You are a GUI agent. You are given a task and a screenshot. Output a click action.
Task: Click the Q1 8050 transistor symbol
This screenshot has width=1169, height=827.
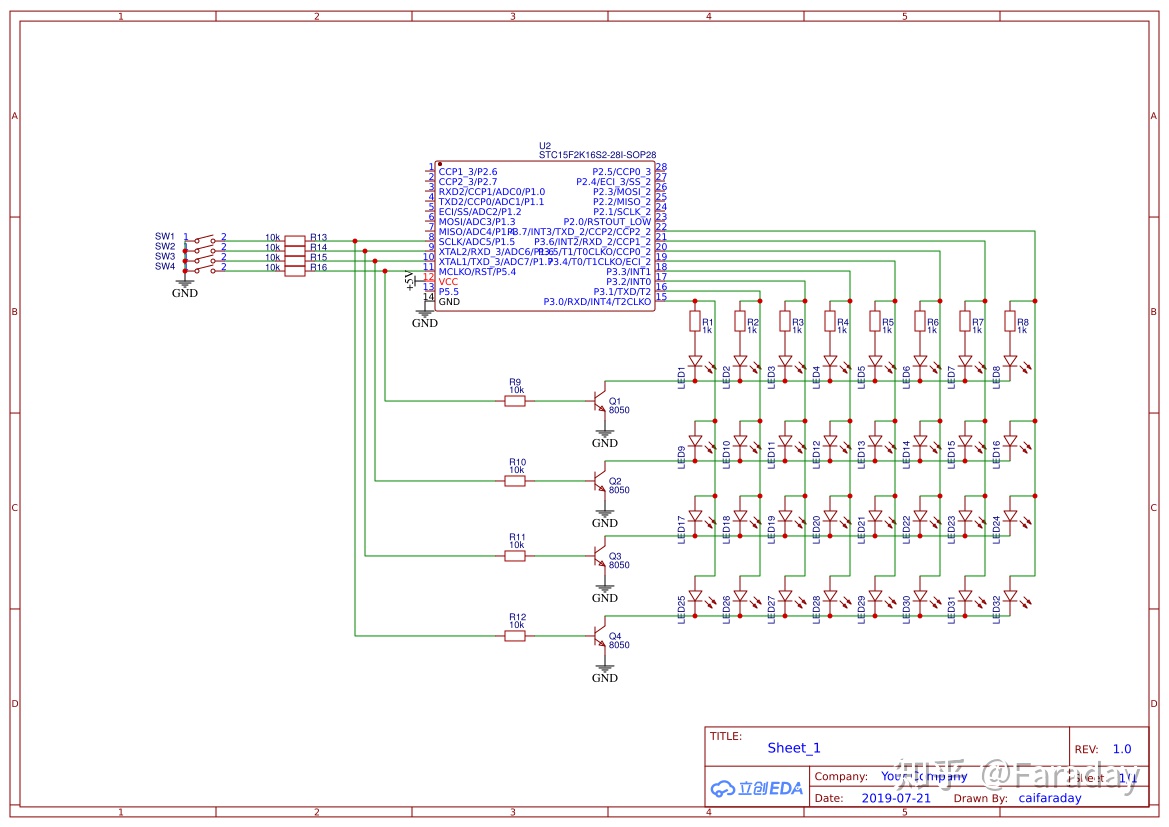click(598, 401)
